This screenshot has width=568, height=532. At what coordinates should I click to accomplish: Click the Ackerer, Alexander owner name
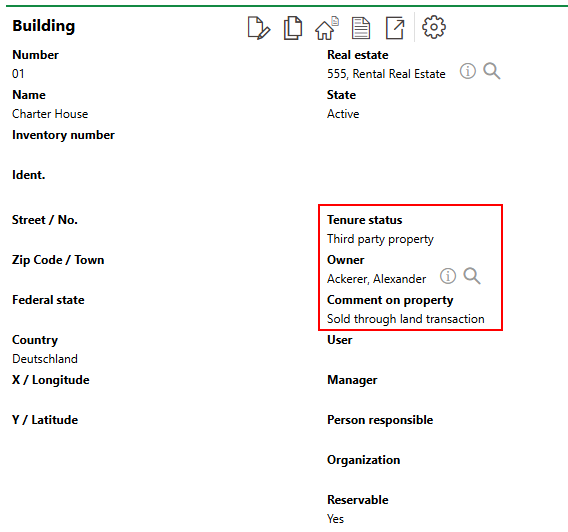click(376, 279)
